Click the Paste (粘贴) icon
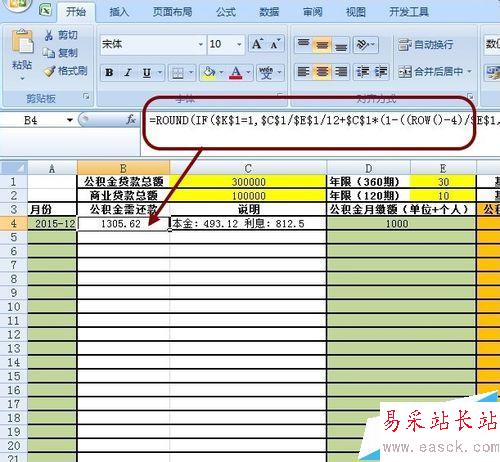 [22, 42]
